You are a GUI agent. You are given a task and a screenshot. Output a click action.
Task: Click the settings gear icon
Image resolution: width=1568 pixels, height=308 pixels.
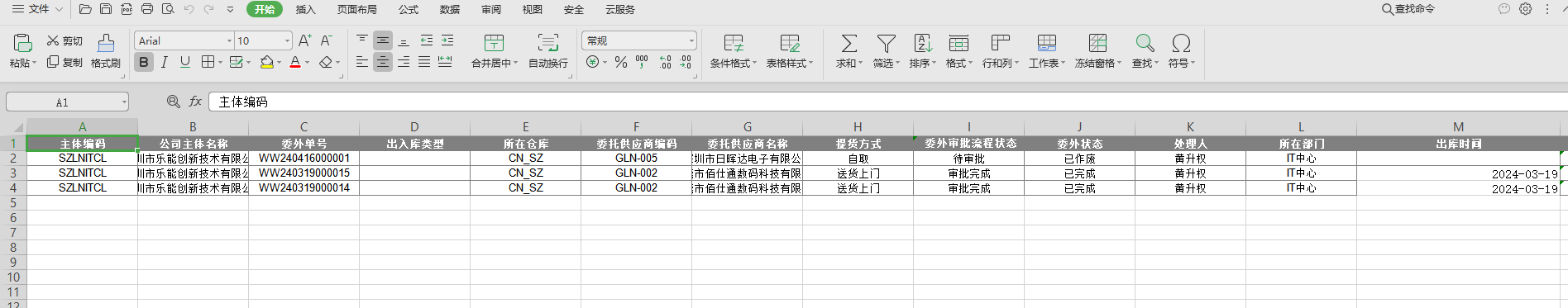[x=1526, y=9]
